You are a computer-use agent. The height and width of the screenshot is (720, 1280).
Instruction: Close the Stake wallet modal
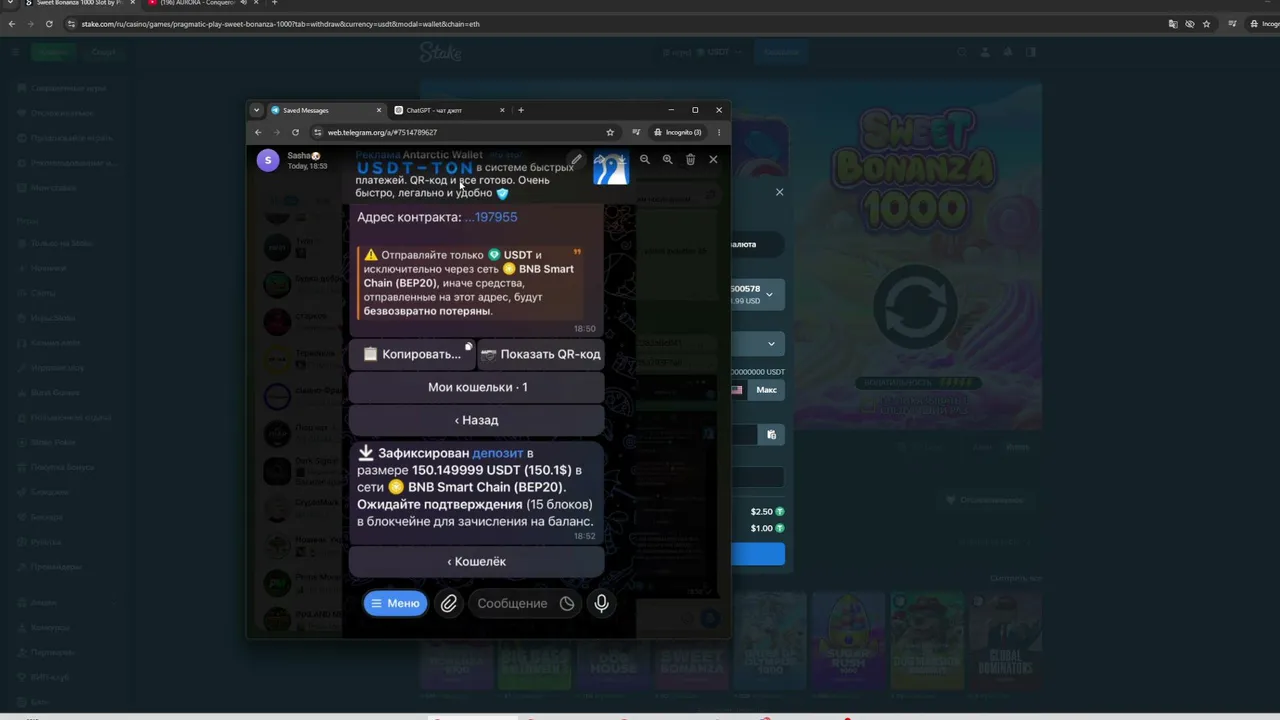[780, 192]
